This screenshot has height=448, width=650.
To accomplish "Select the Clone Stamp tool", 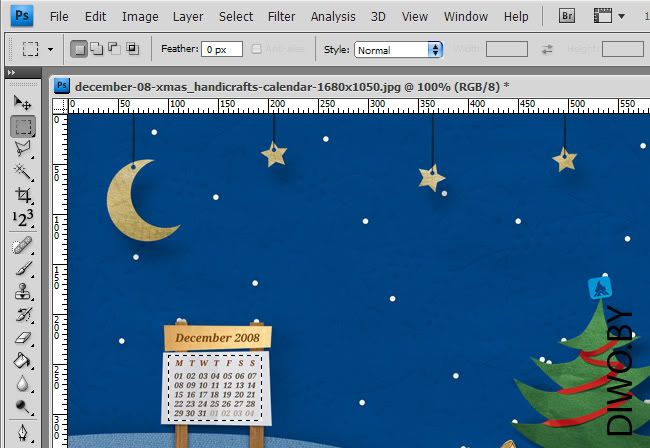I will pyautogui.click(x=23, y=291).
